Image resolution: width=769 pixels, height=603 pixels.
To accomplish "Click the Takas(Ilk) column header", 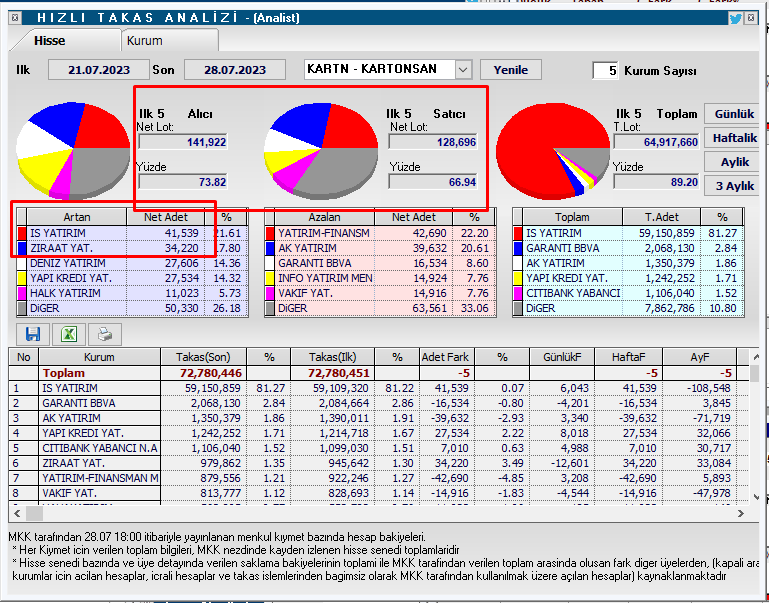I will coord(333,357).
